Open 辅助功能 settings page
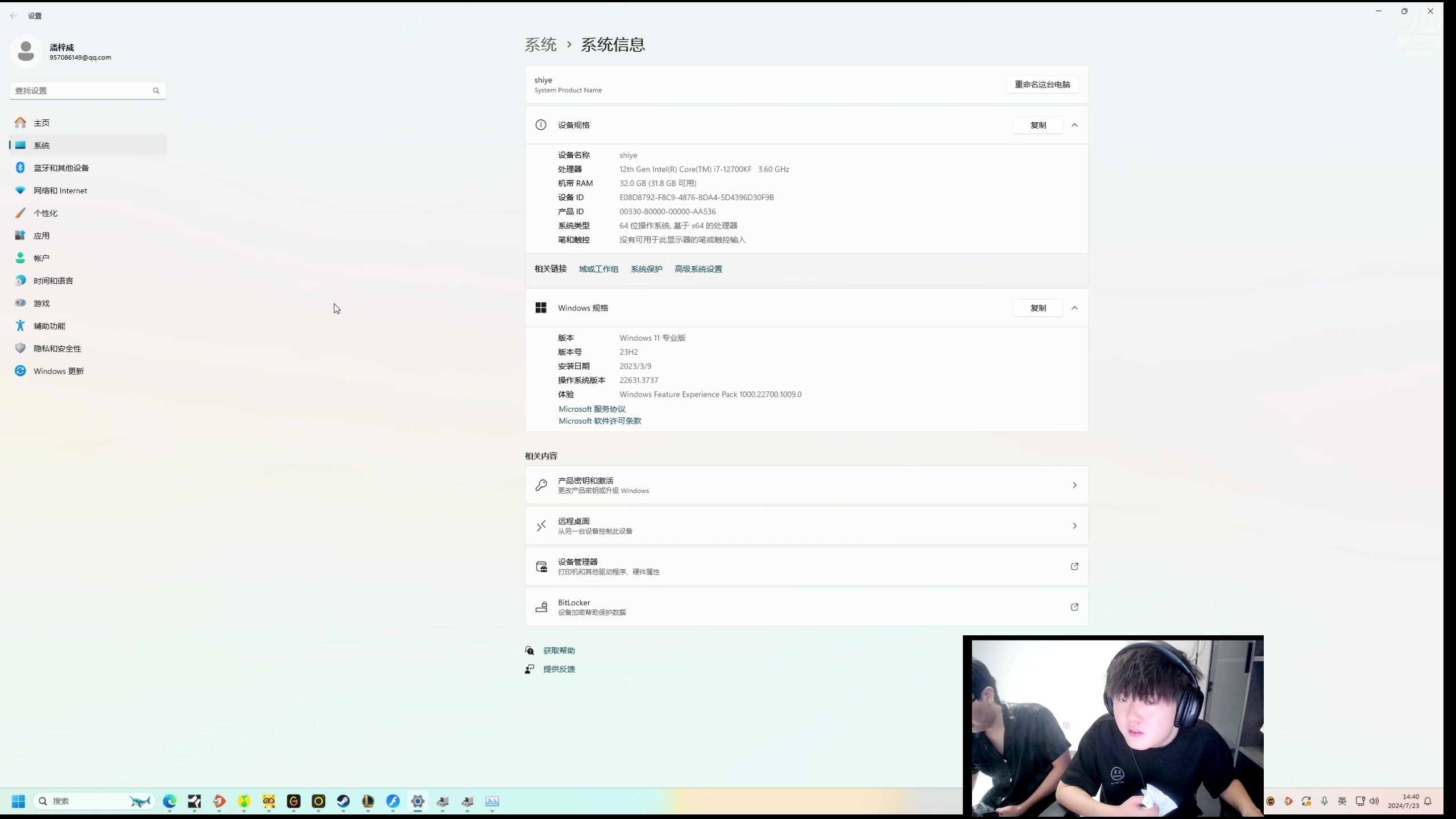This screenshot has width=1456, height=819. (x=88, y=326)
